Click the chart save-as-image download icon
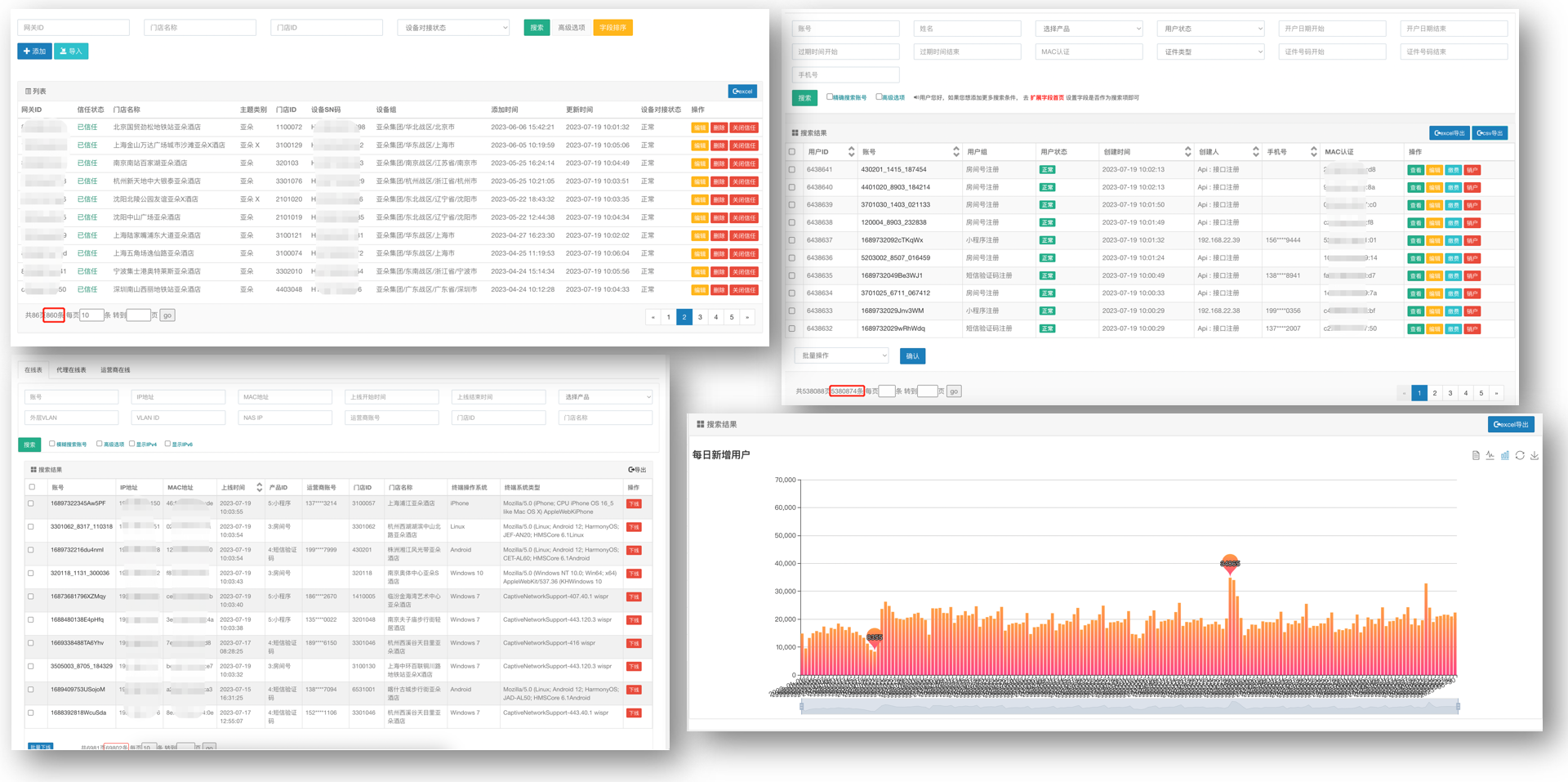Image resolution: width=1568 pixels, height=782 pixels. pos(1535,455)
